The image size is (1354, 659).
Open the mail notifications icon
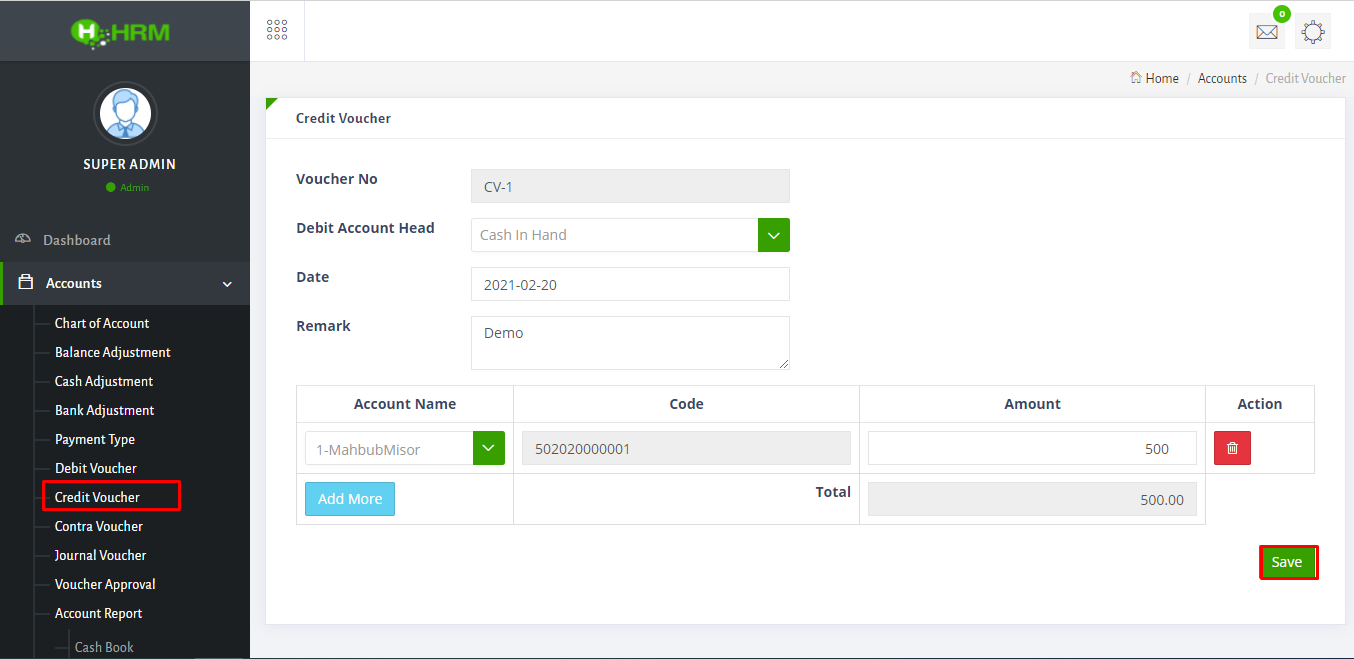pyautogui.click(x=1266, y=31)
